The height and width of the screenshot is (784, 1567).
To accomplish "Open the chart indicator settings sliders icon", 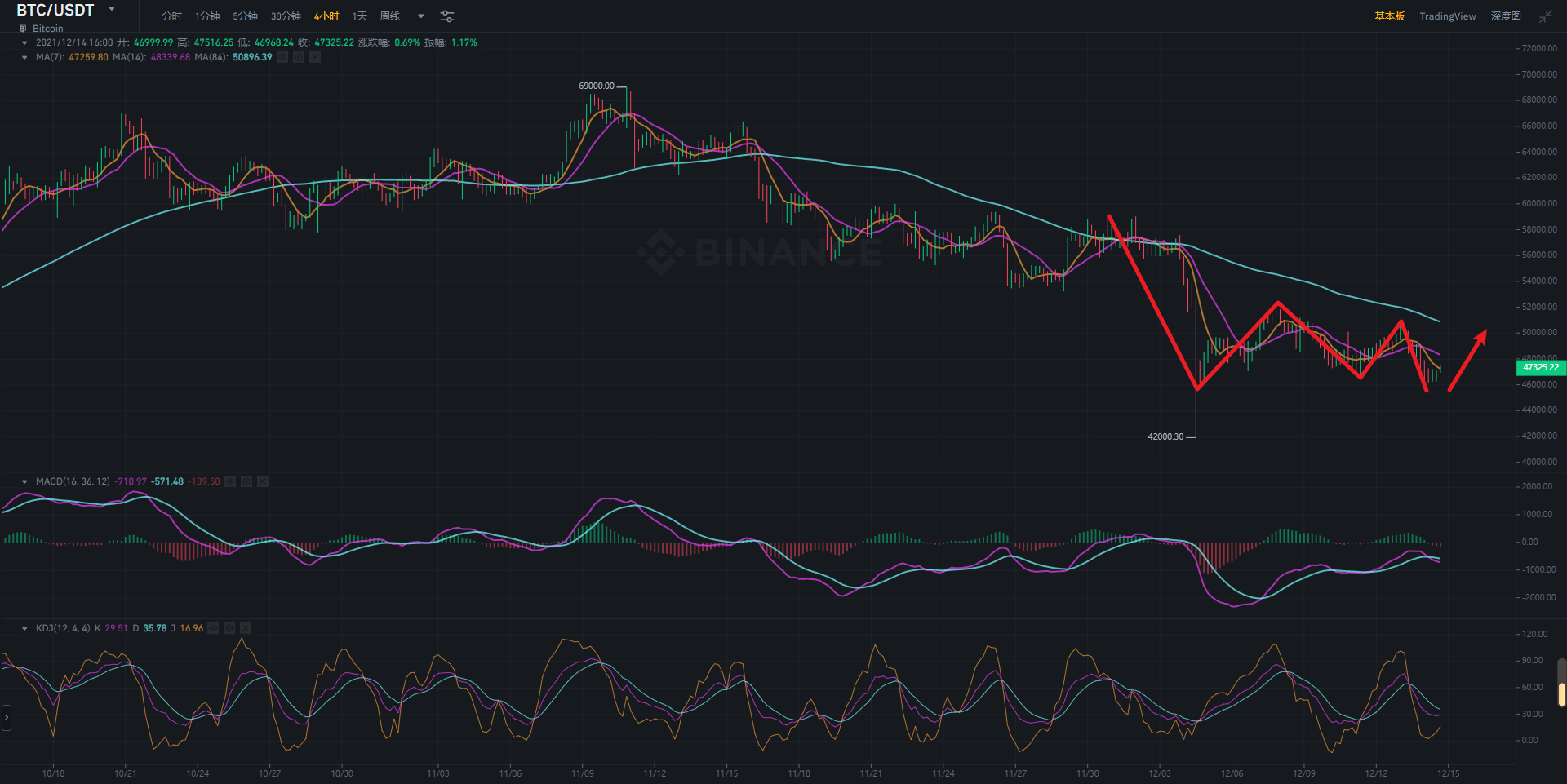I will pyautogui.click(x=447, y=16).
